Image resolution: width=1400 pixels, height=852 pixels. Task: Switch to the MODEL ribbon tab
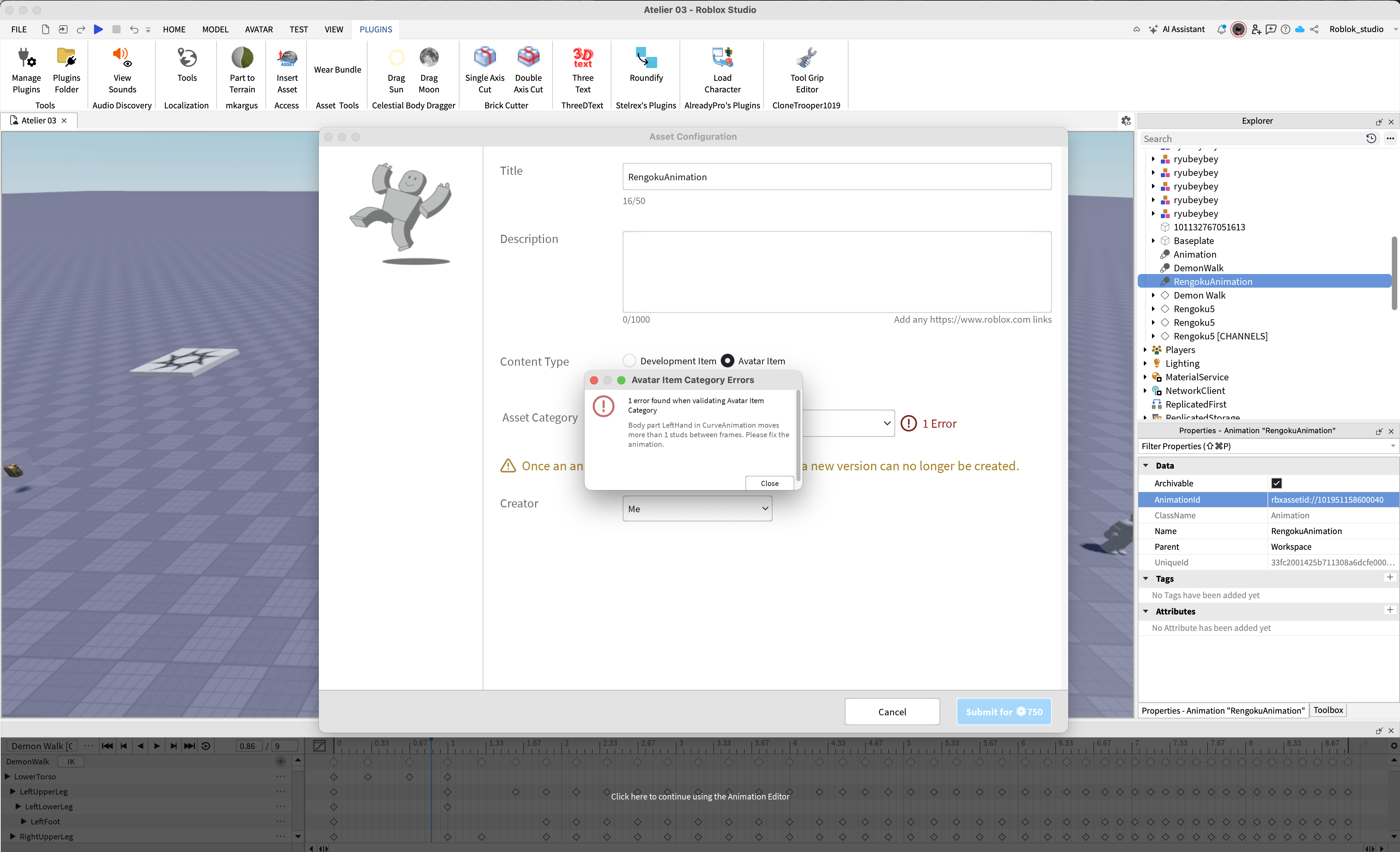pos(215,29)
